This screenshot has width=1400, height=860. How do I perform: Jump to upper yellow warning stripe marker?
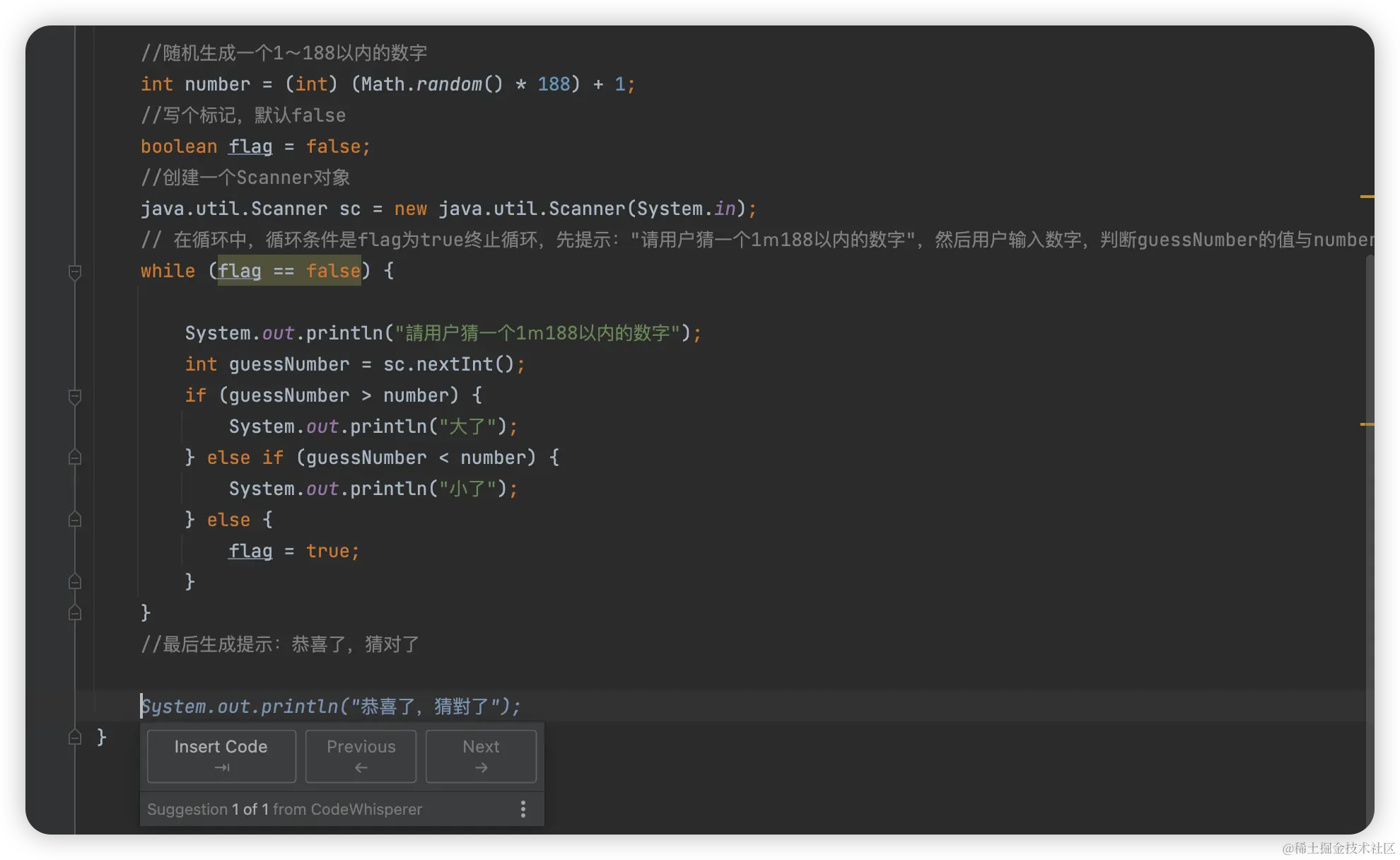1367,196
